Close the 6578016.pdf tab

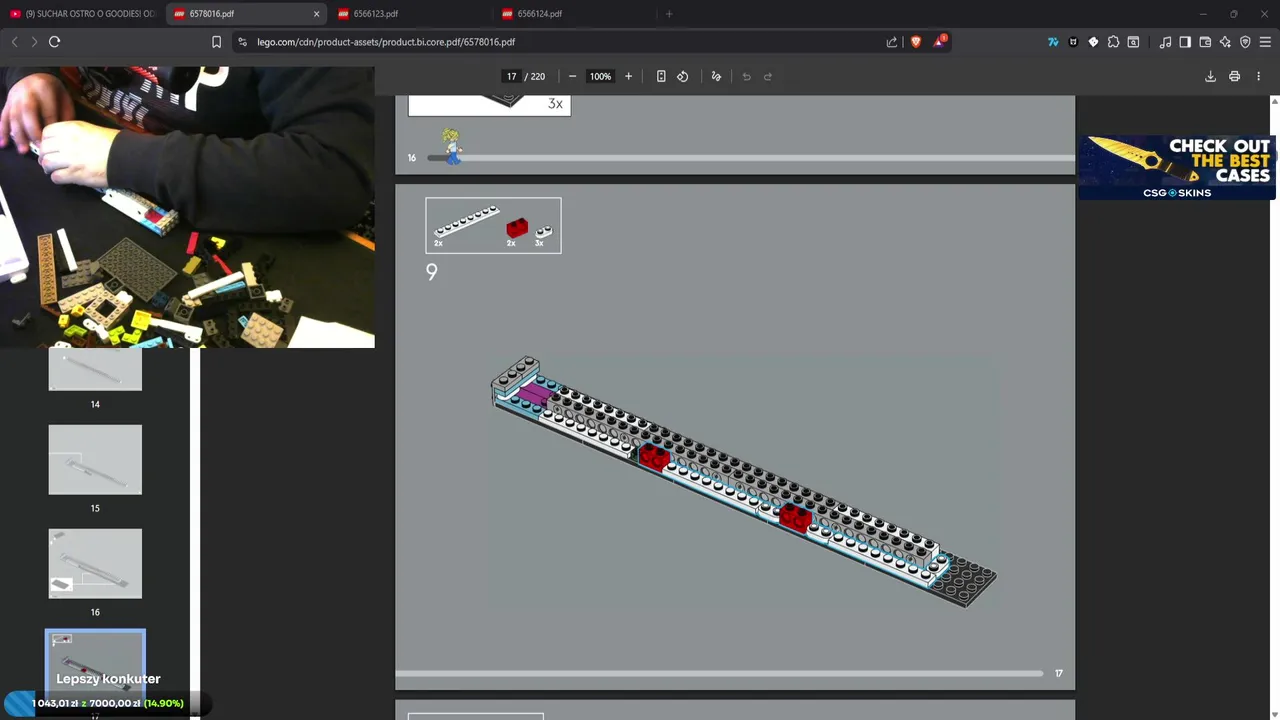point(316,14)
